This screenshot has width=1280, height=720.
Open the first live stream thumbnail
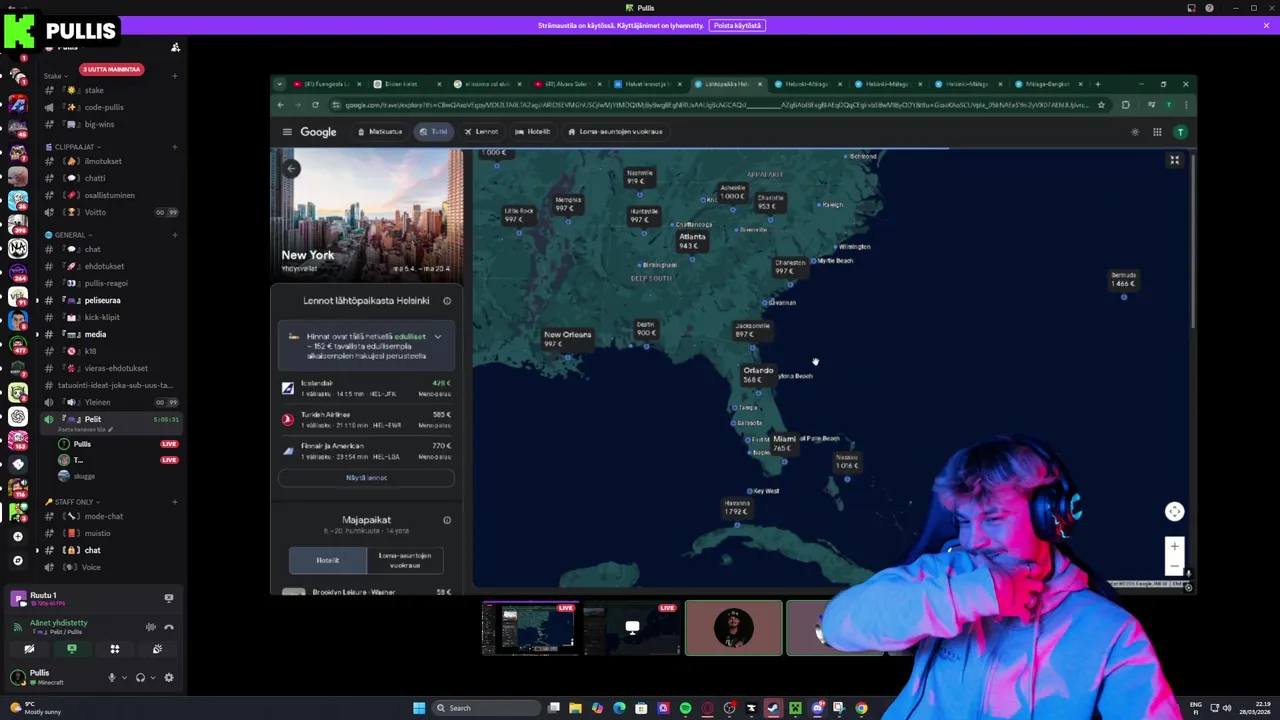click(x=530, y=629)
